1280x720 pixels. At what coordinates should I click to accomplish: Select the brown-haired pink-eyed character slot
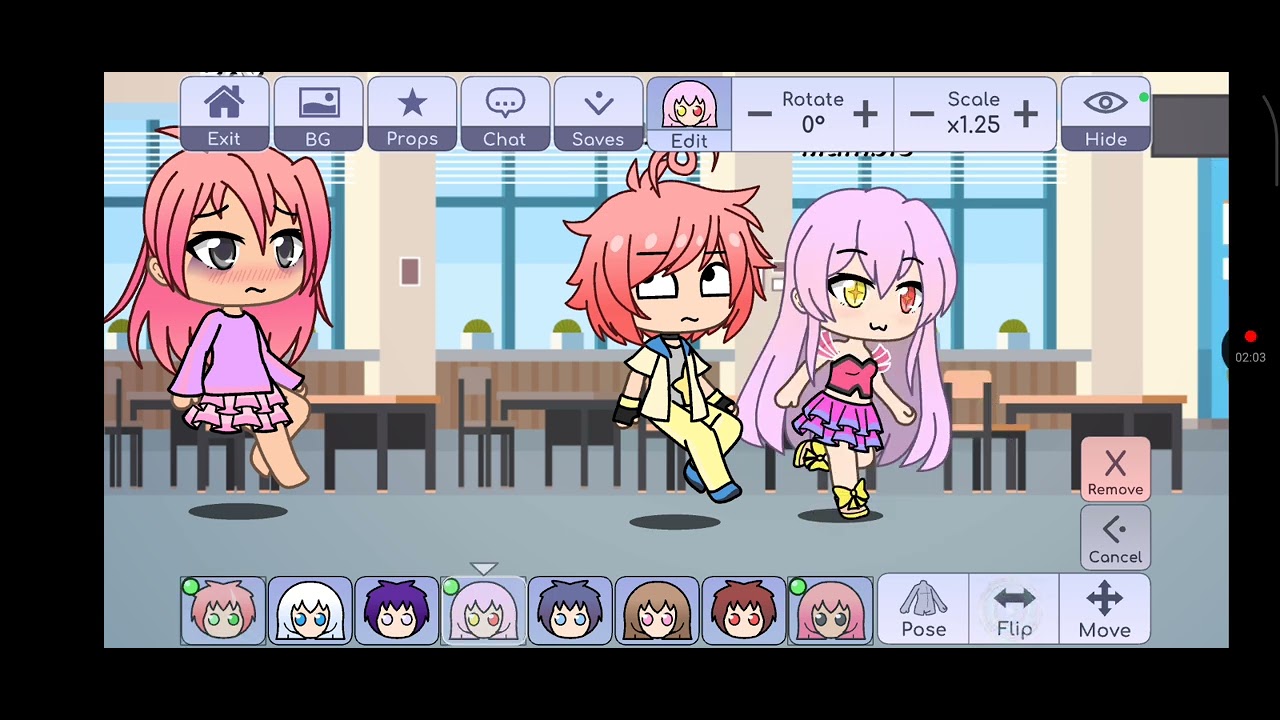(x=657, y=610)
